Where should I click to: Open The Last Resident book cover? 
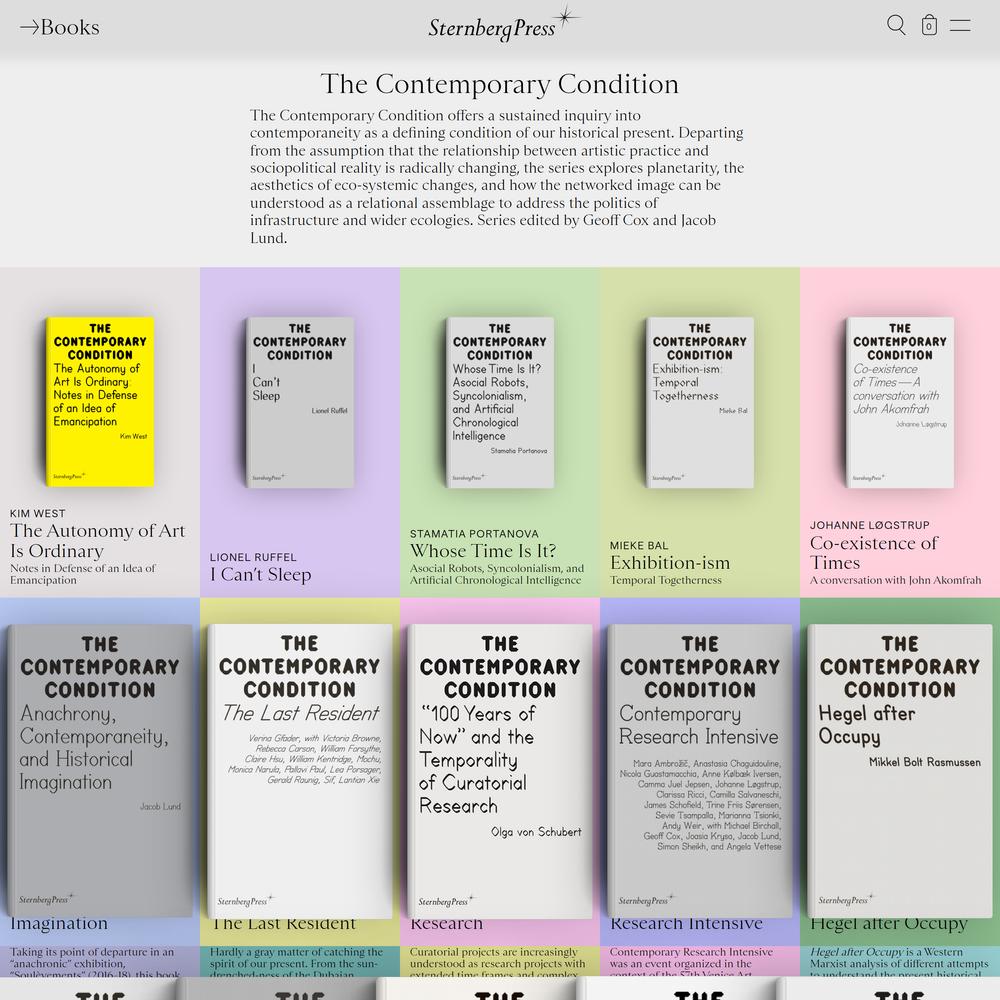click(x=300, y=770)
